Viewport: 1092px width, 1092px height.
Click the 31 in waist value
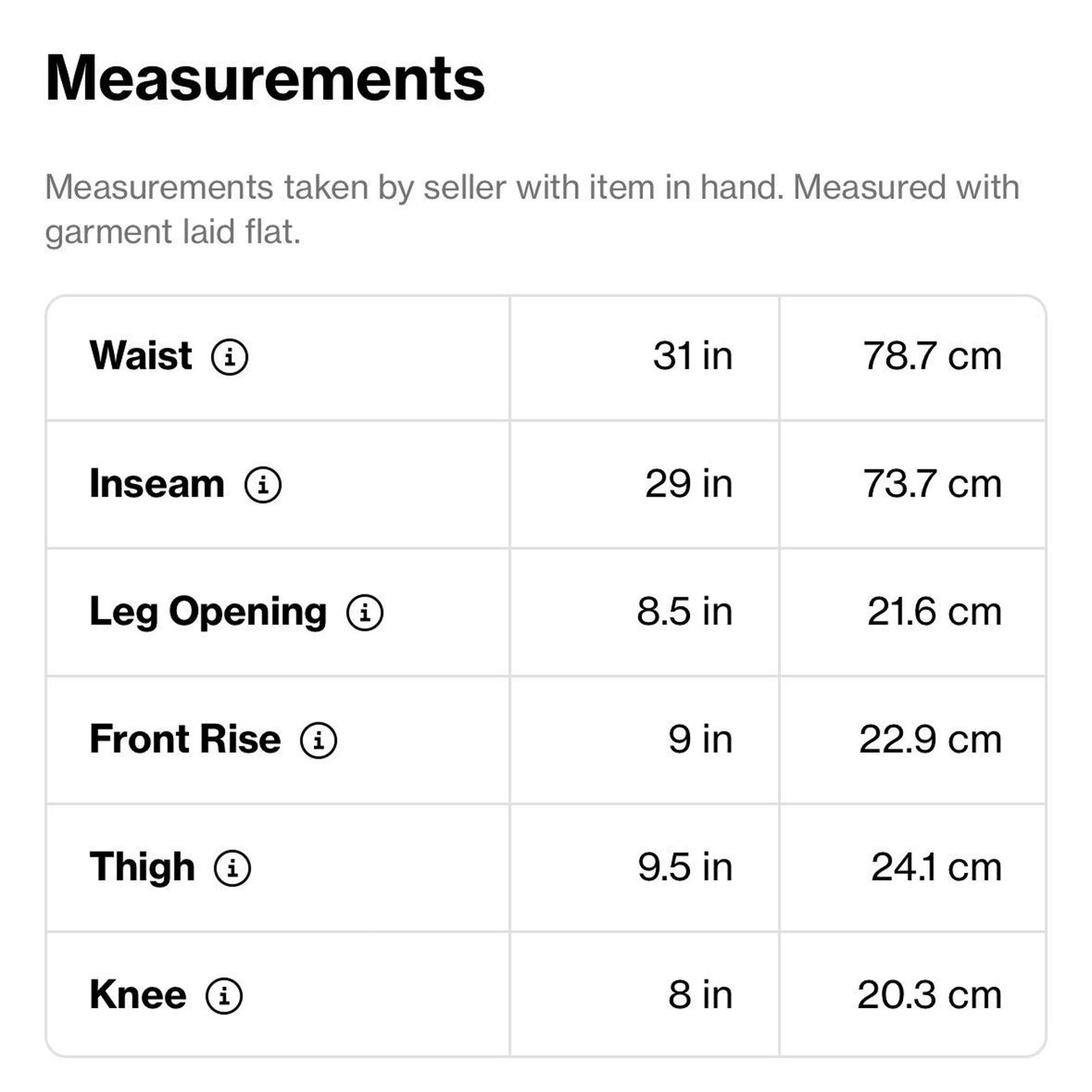(x=692, y=356)
